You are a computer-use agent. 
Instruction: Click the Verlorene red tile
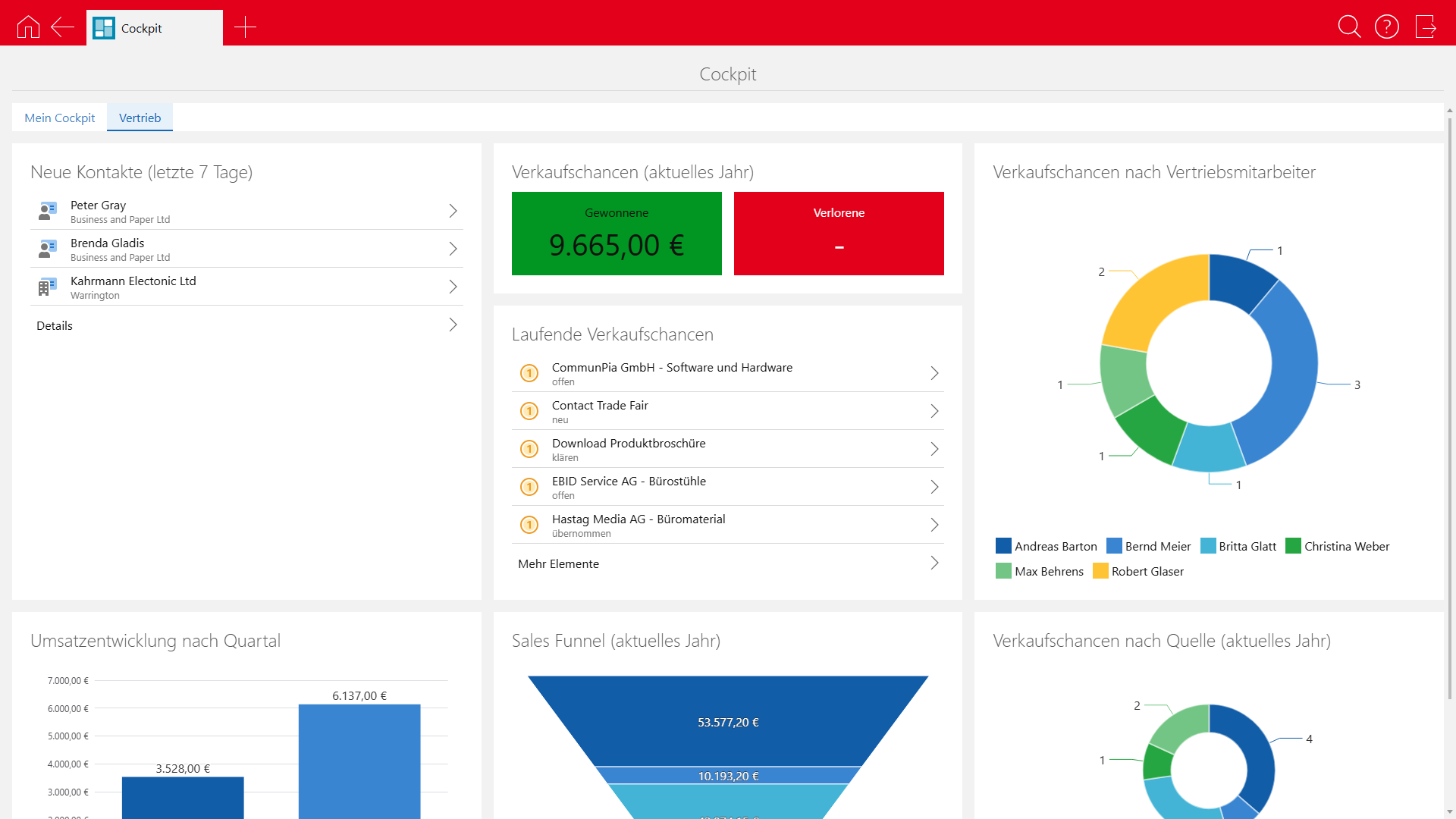tap(839, 234)
